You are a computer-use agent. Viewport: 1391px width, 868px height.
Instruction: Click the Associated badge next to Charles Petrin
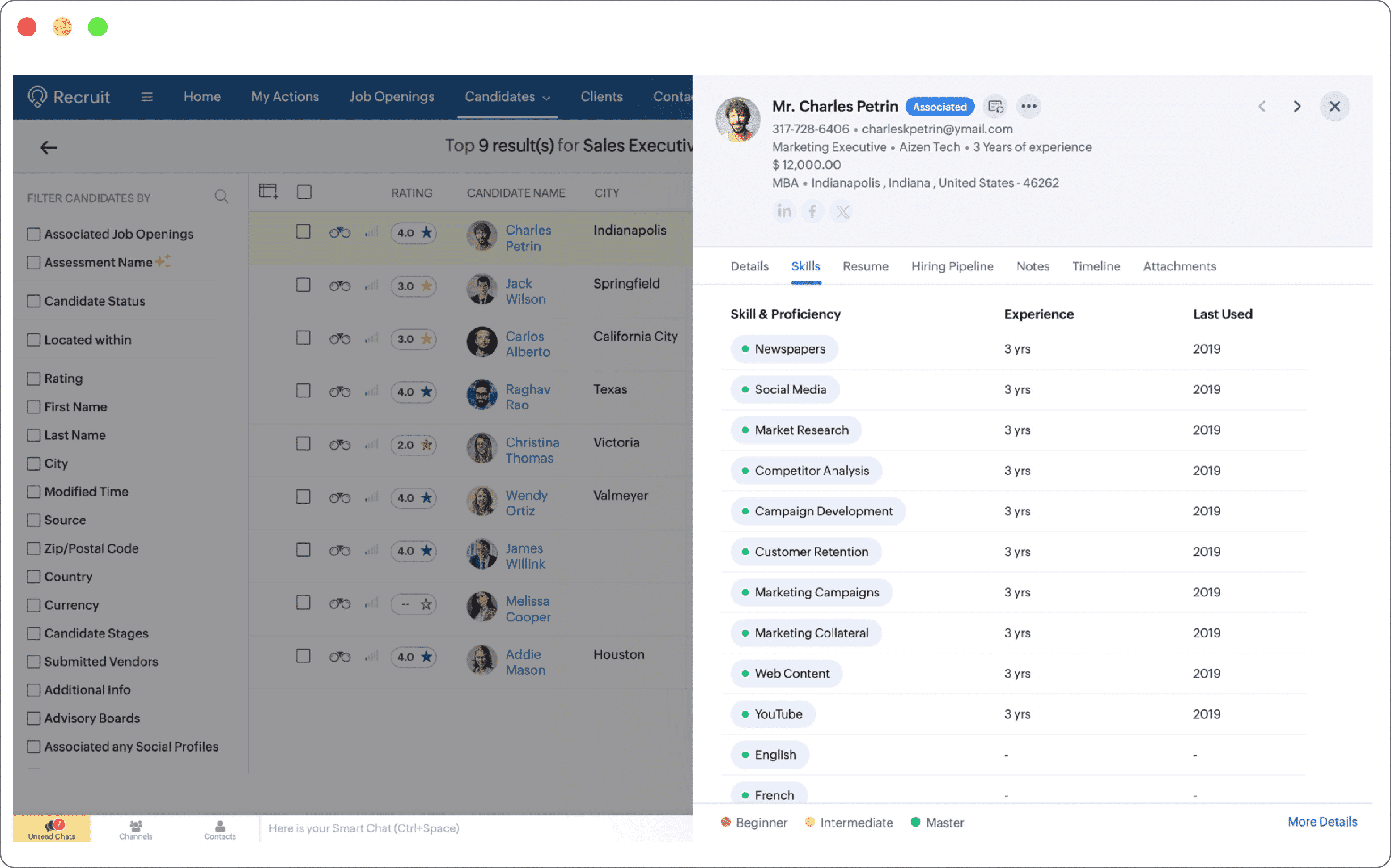coord(940,106)
